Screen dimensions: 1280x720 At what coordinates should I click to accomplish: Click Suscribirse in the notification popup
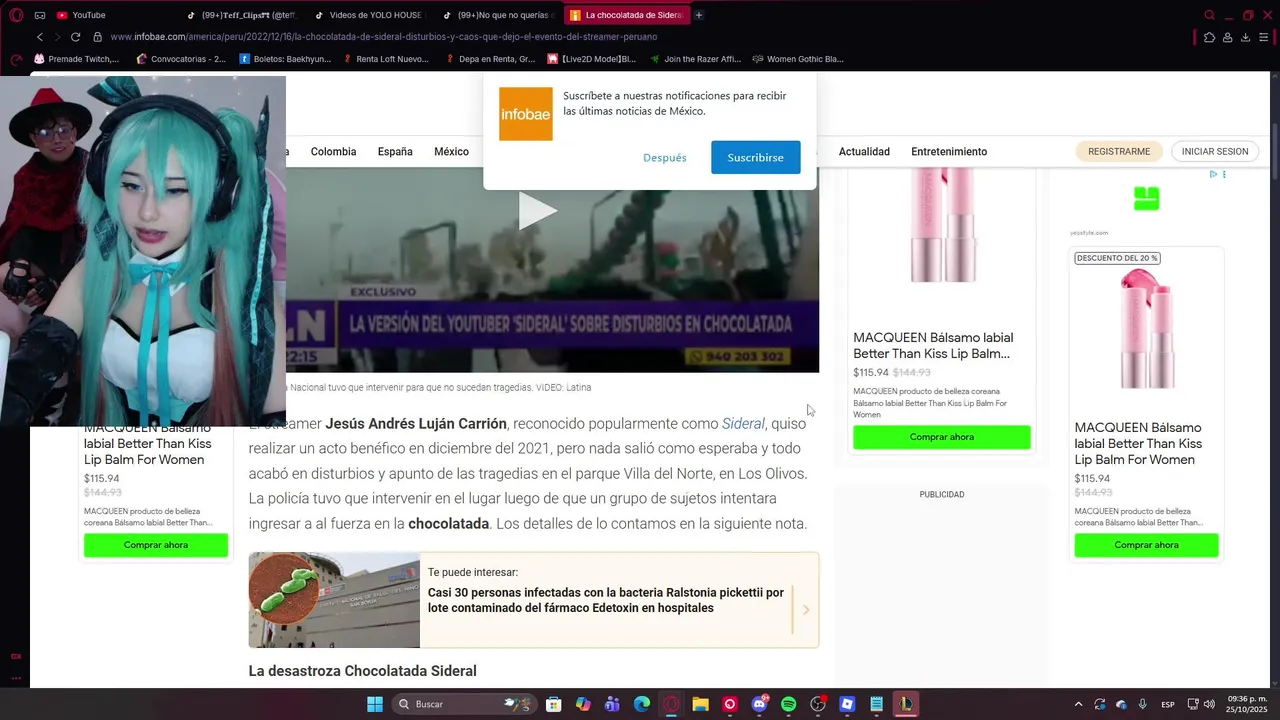[756, 158]
